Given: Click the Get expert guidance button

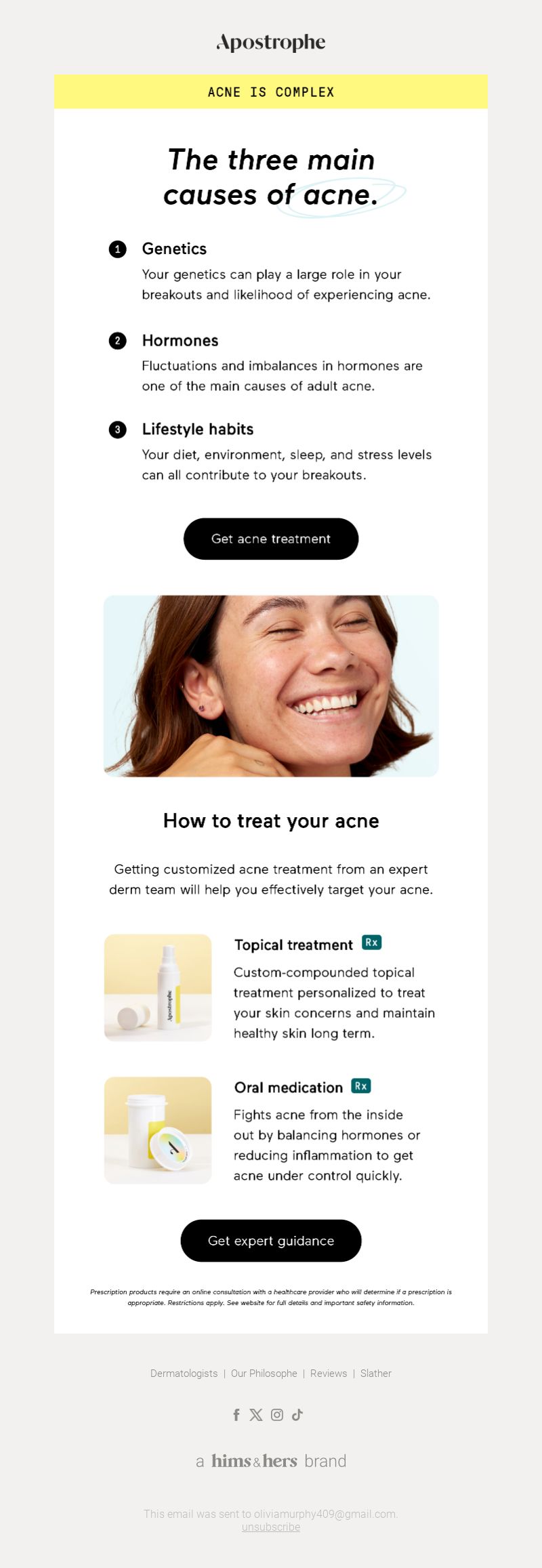Looking at the screenshot, I should (271, 1241).
